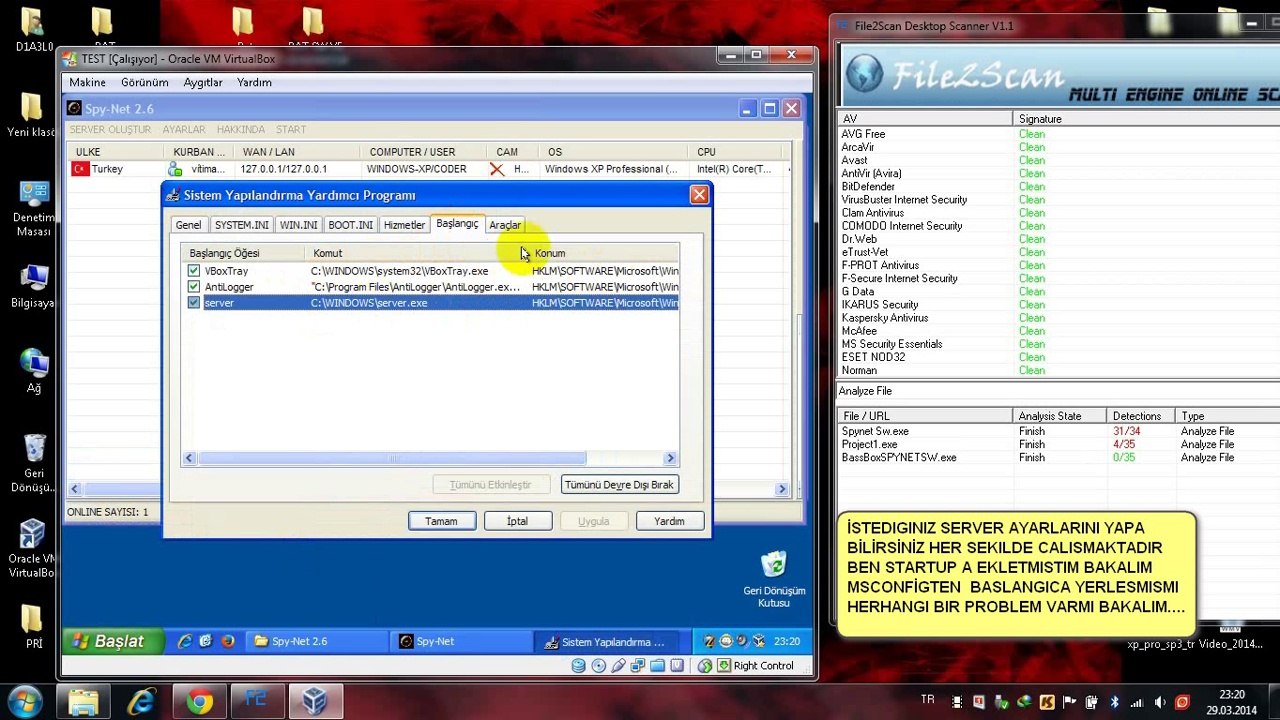This screenshot has width=1280, height=720.
Task: Open the Ağ network desktop icon
Action: (34, 371)
